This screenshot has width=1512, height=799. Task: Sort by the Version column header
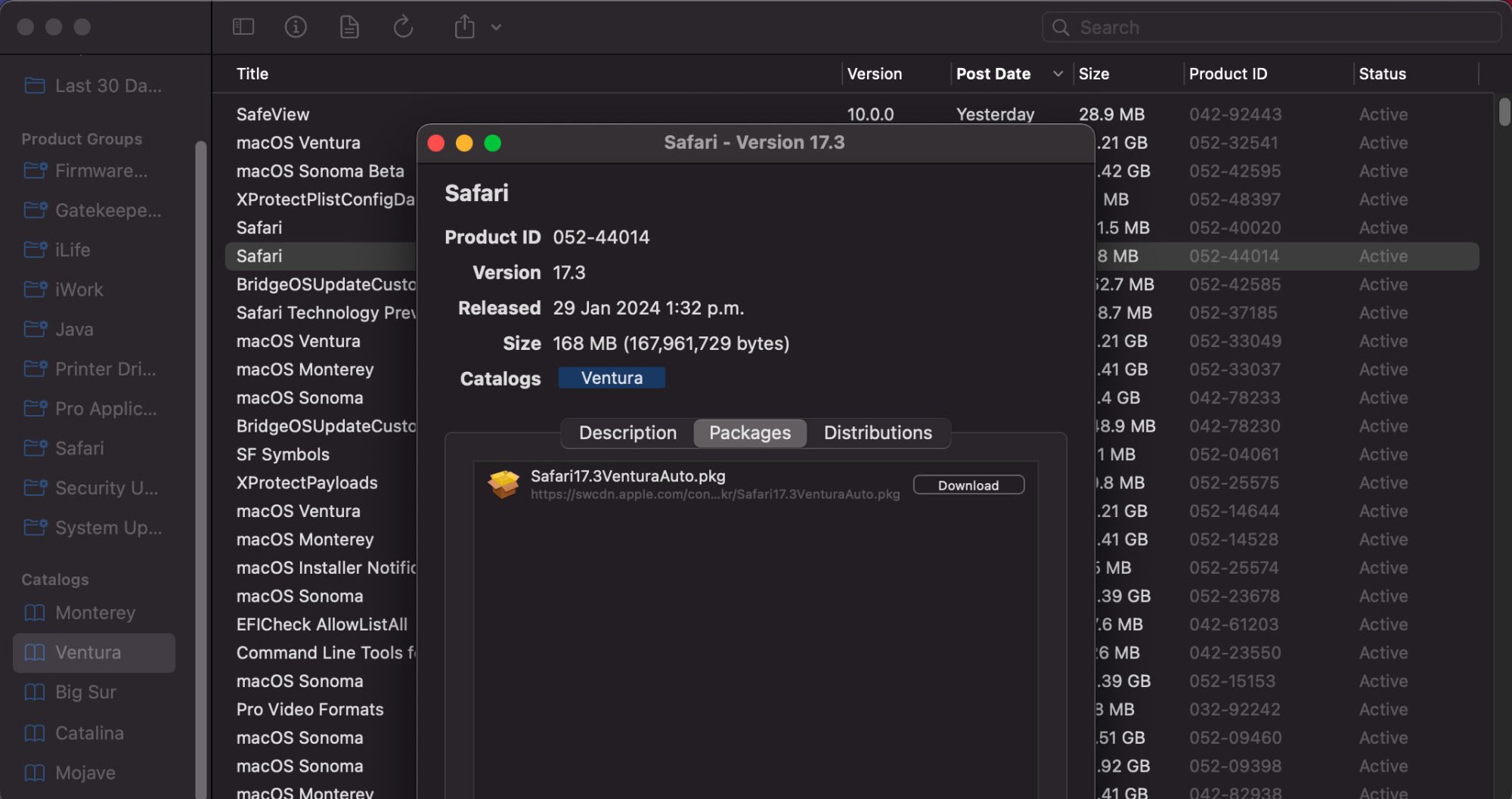[875, 74]
